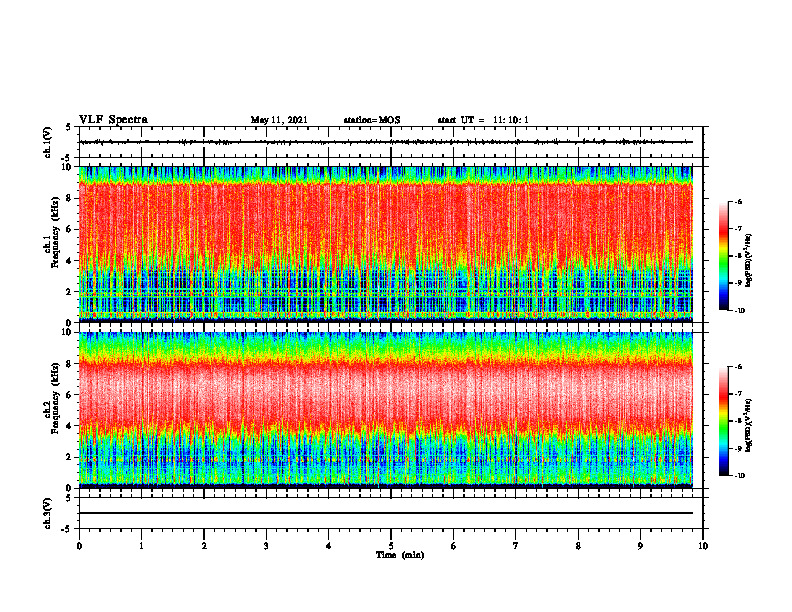Image resolution: width=792 pixels, height=612 pixels.
Task: Click the "-10" label on ch.2 color scale
Action: (739, 475)
